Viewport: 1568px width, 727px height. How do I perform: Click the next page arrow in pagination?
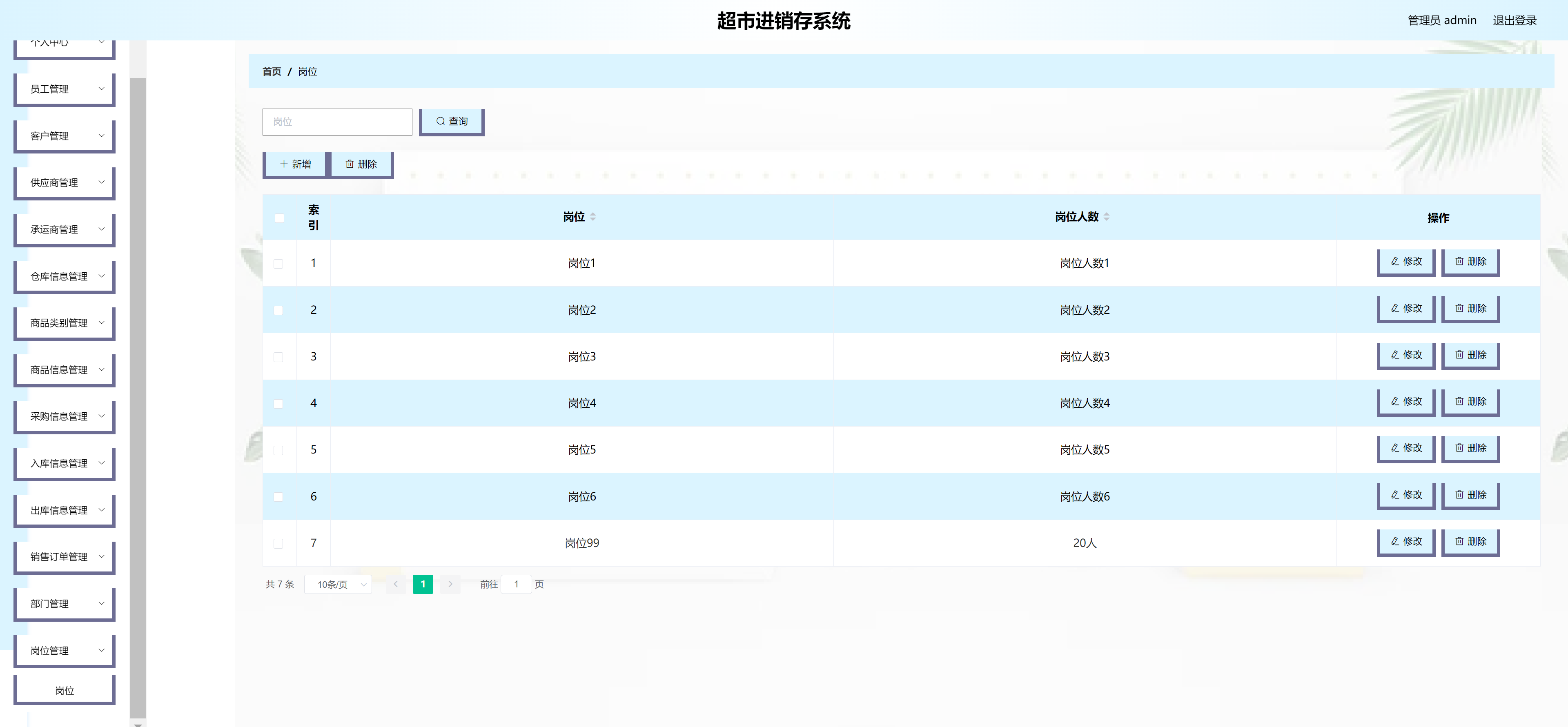coord(450,584)
